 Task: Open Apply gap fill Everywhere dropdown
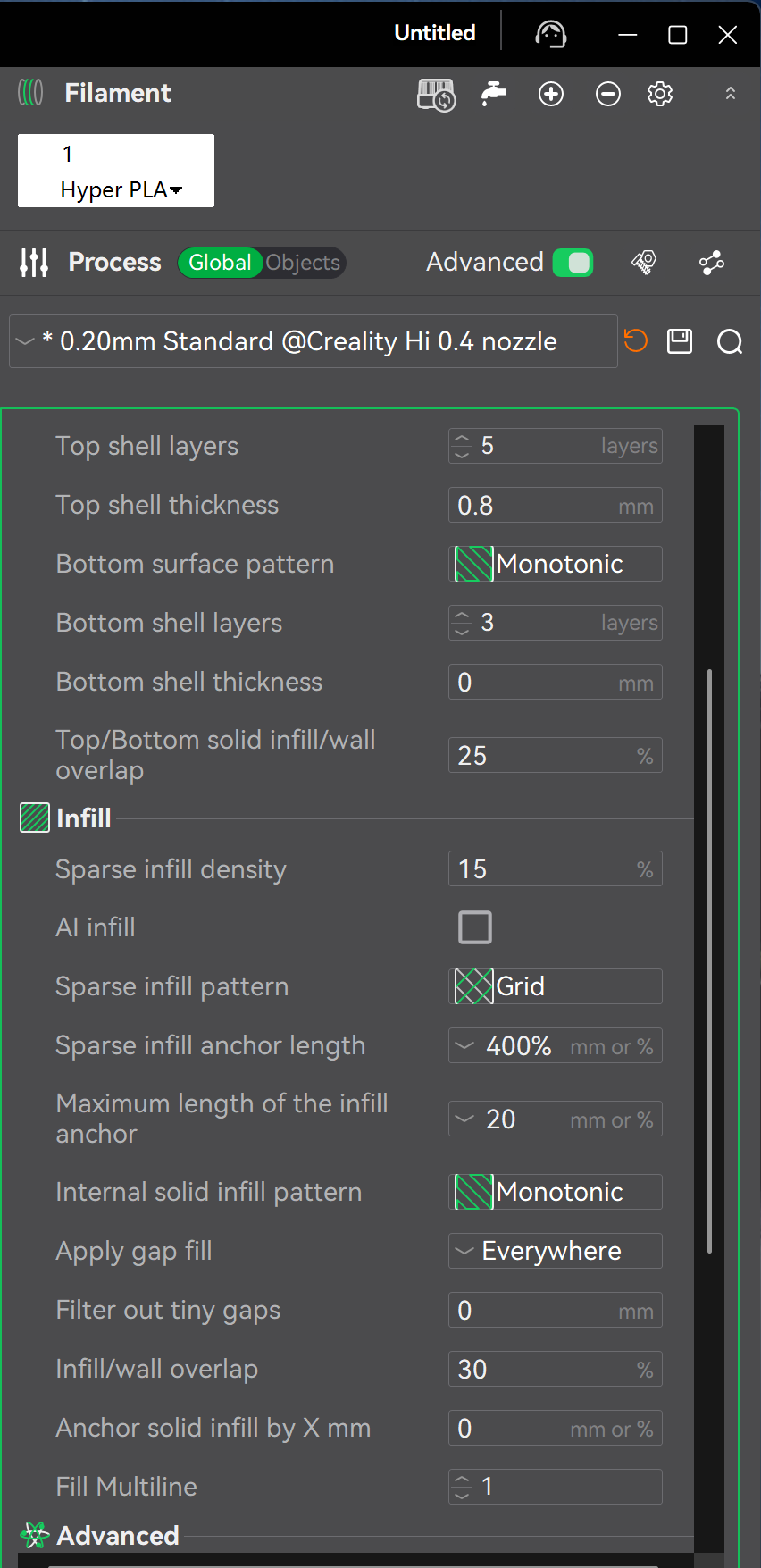point(556,1251)
